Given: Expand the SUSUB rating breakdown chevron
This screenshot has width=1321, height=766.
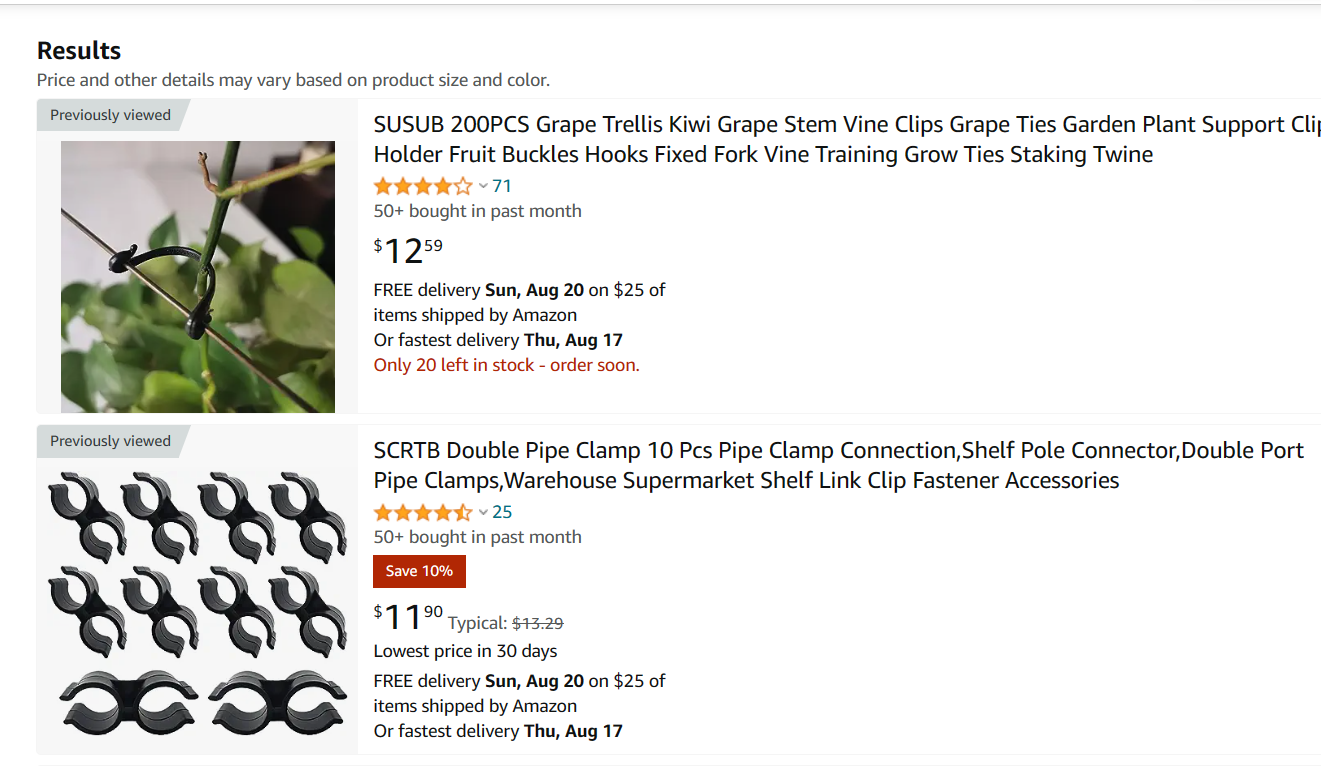Looking at the screenshot, I should click(x=483, y=186).
